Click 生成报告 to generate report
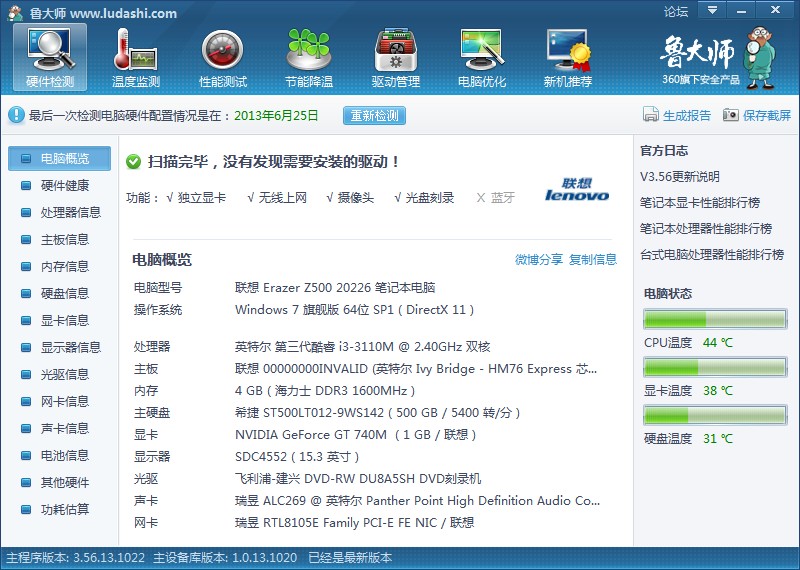The width and height of the screenshot is (800, 570). 687,115
